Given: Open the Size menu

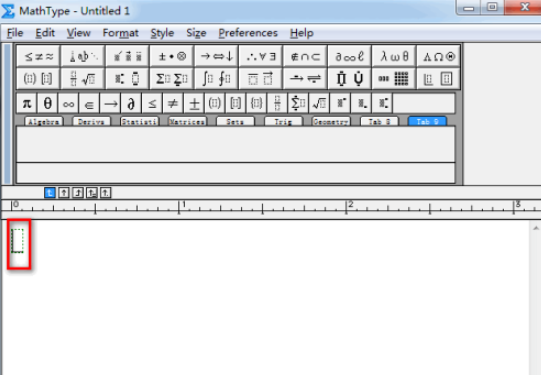Looking at the screenshot, I should point(196,33).
